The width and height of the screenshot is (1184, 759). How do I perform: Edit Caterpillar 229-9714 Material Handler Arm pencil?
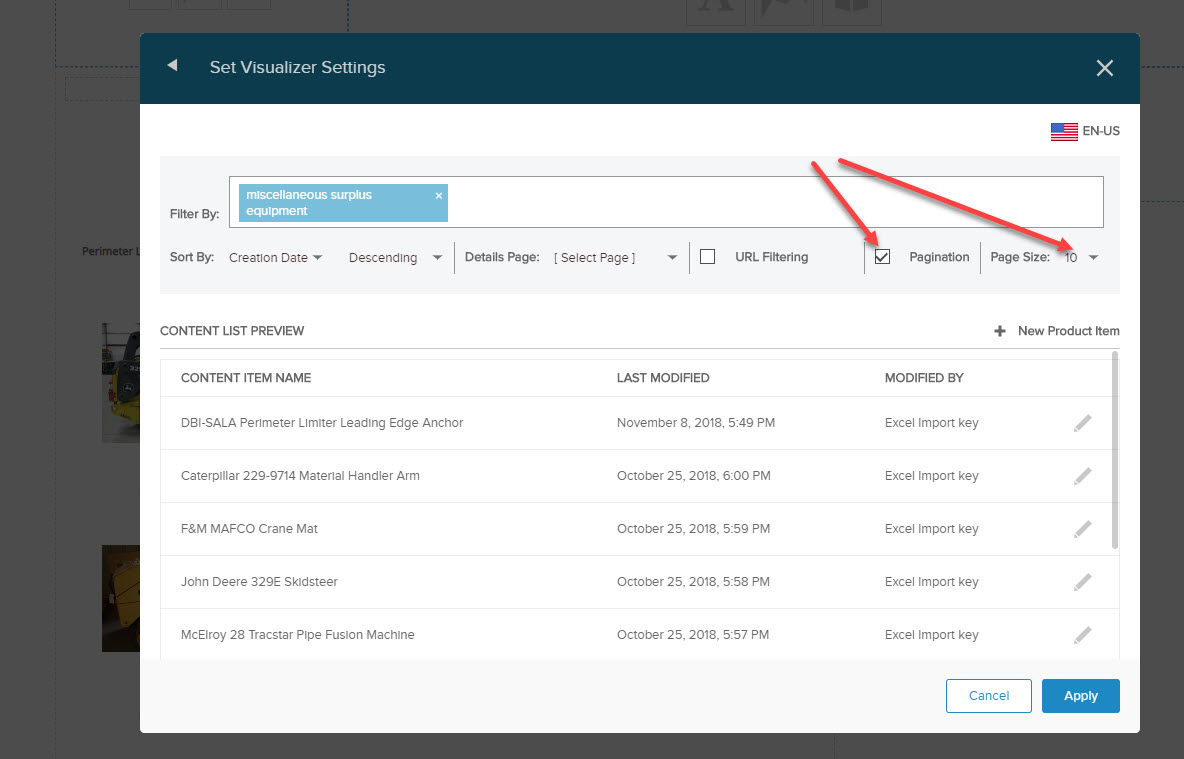pyautogui.click(x=1082, y=476)
